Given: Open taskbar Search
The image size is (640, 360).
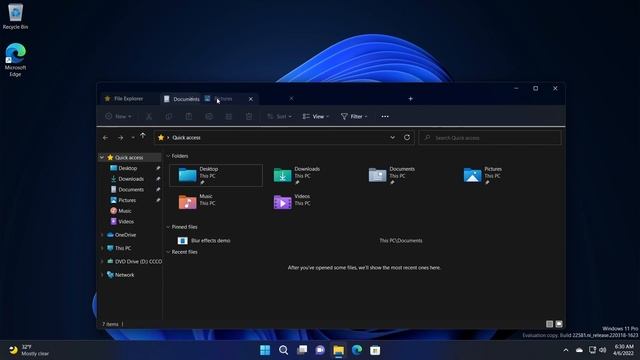Looking at the screenshot, I should point(283,350).
